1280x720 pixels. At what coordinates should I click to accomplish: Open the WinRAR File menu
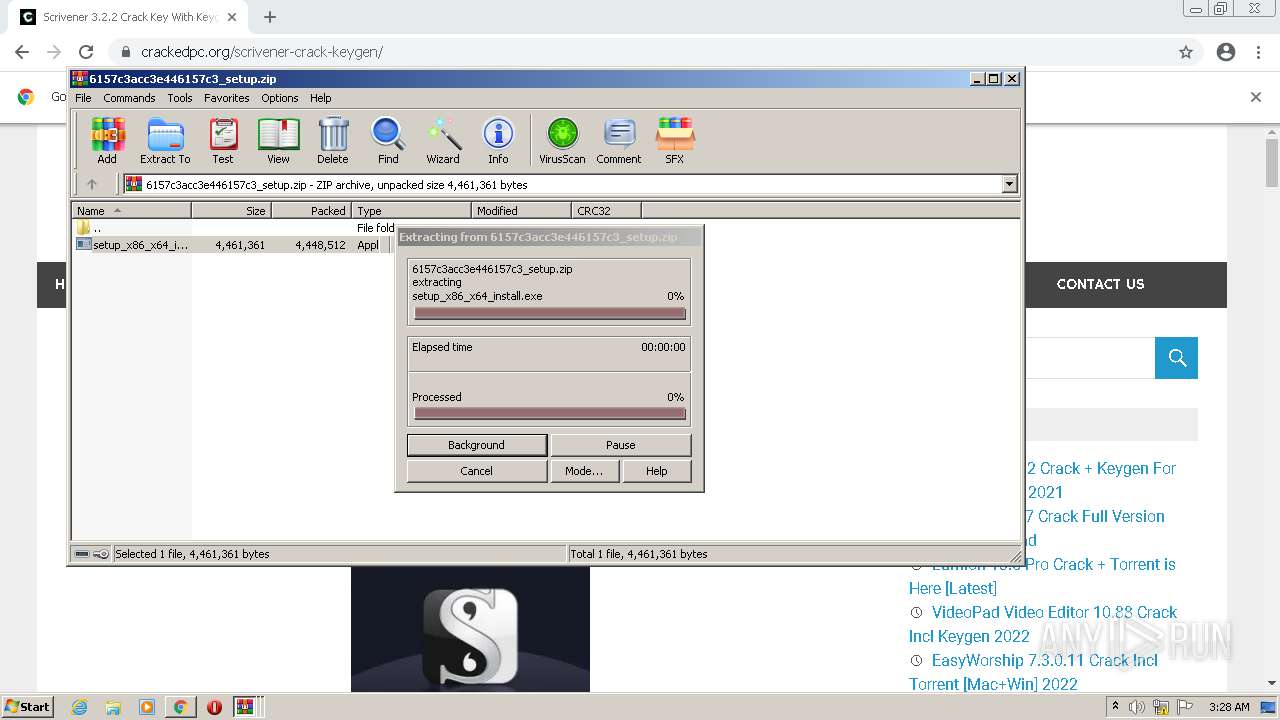point(83,98)
